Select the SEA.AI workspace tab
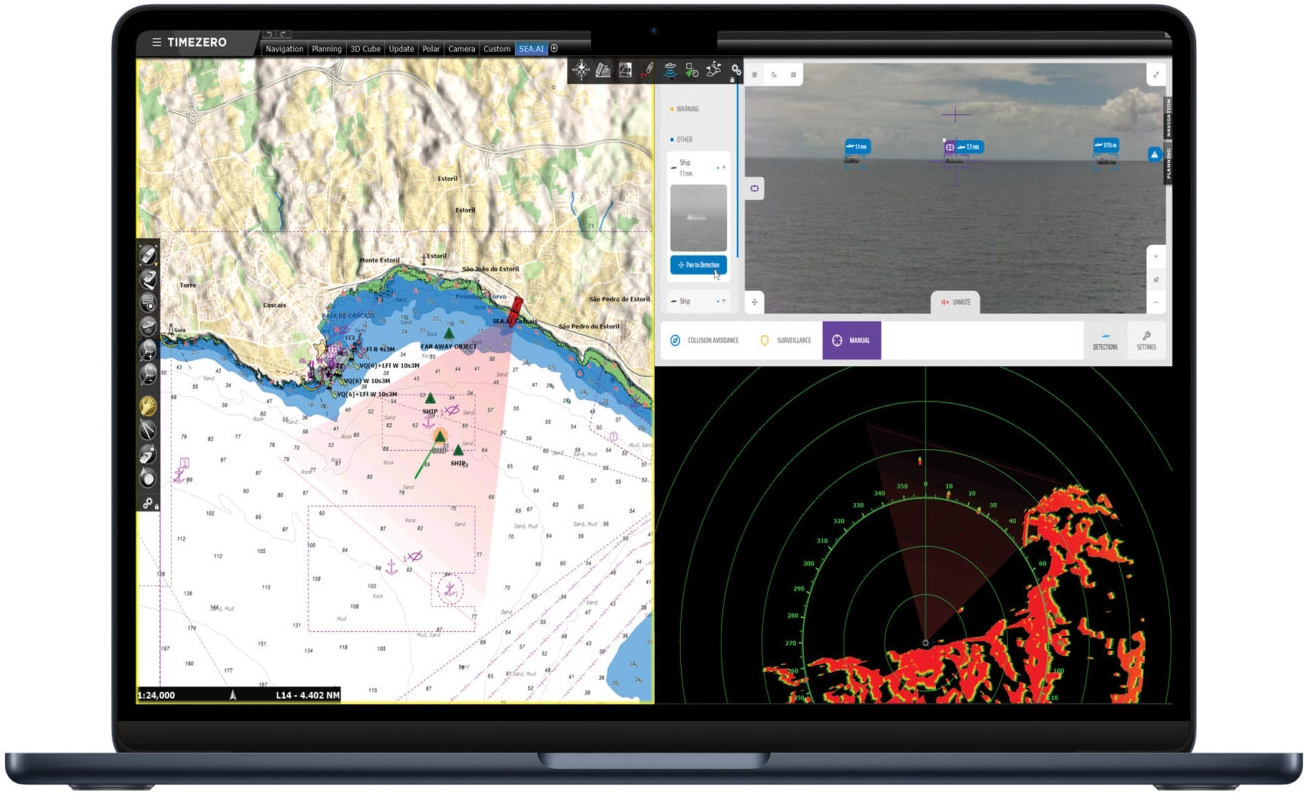 [x=530, y=48]
